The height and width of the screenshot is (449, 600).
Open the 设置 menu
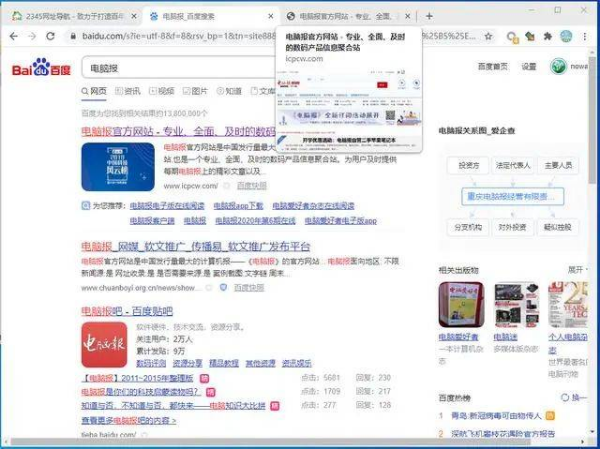529,67
